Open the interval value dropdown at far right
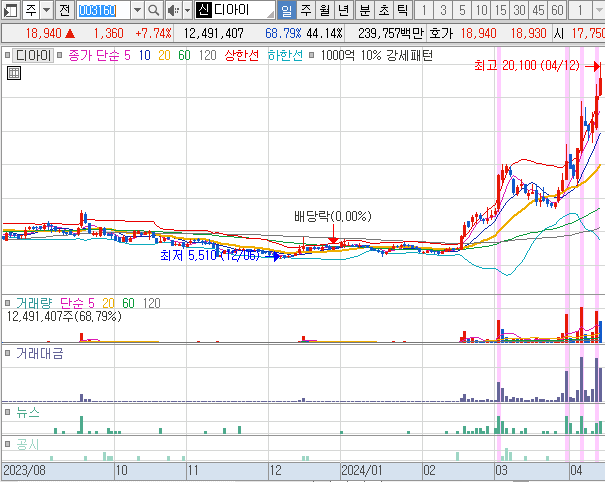Image resolution: width=605 pixels, height=482 pixels. pyautogui.click(x=599, y=10)
